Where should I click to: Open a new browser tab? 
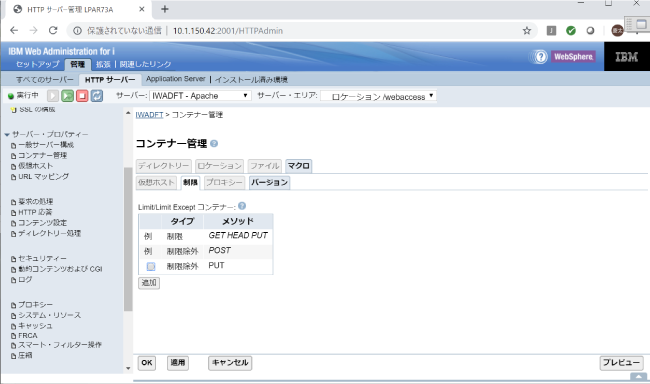tap(165, 9)
